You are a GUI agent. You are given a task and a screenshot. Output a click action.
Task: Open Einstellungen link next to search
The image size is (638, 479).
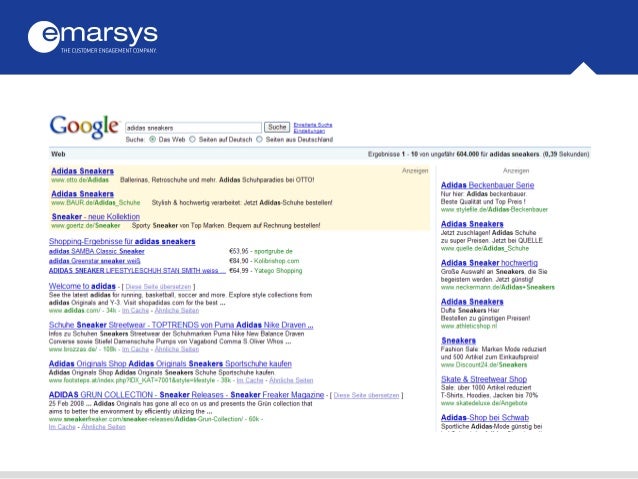click(x=309, y=131)
